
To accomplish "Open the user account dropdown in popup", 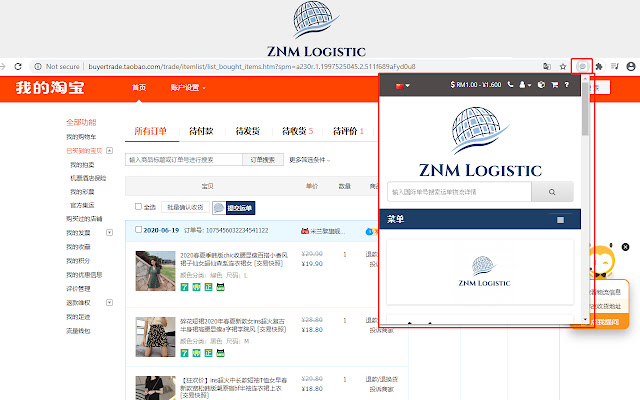I will point(525,84).
